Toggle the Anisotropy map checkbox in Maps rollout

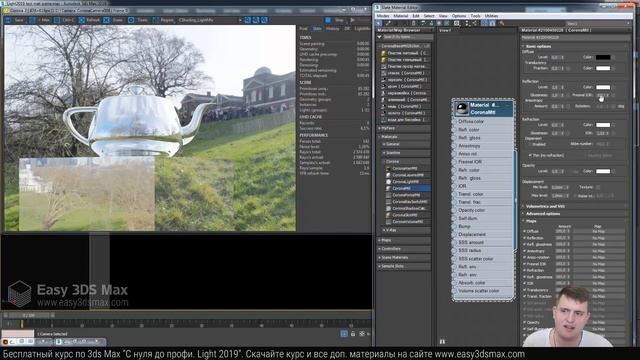point(524,251)
